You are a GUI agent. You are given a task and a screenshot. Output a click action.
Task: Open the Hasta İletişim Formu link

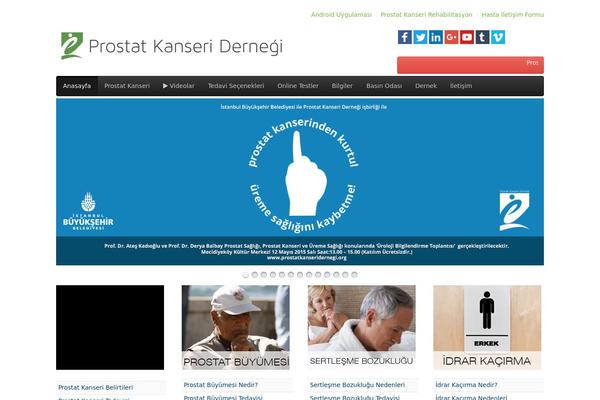coord(512,15)
